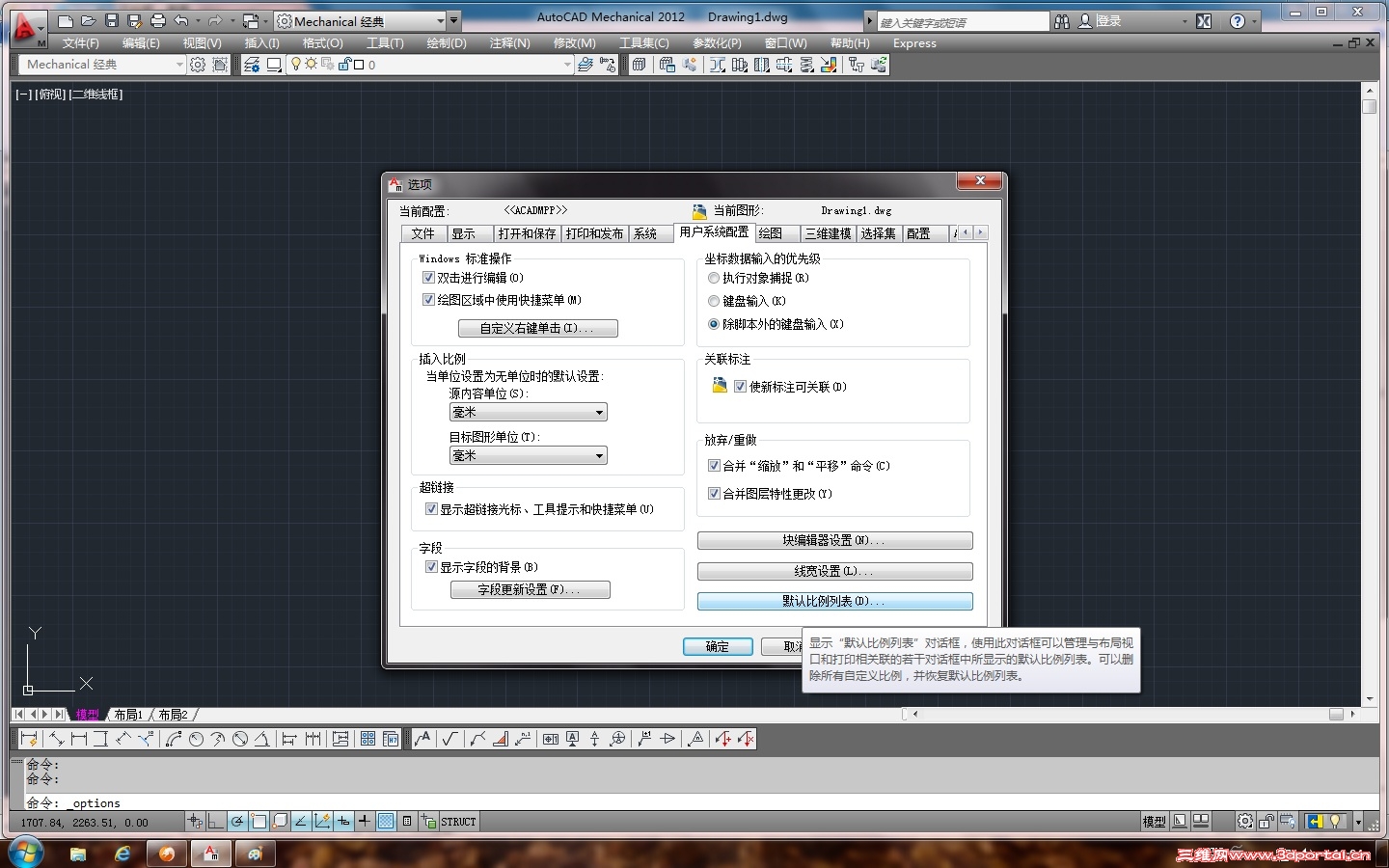The image size is (1389, 868).
Task: Open the 源内容单位 dropdown
Action: click(529, 412)
